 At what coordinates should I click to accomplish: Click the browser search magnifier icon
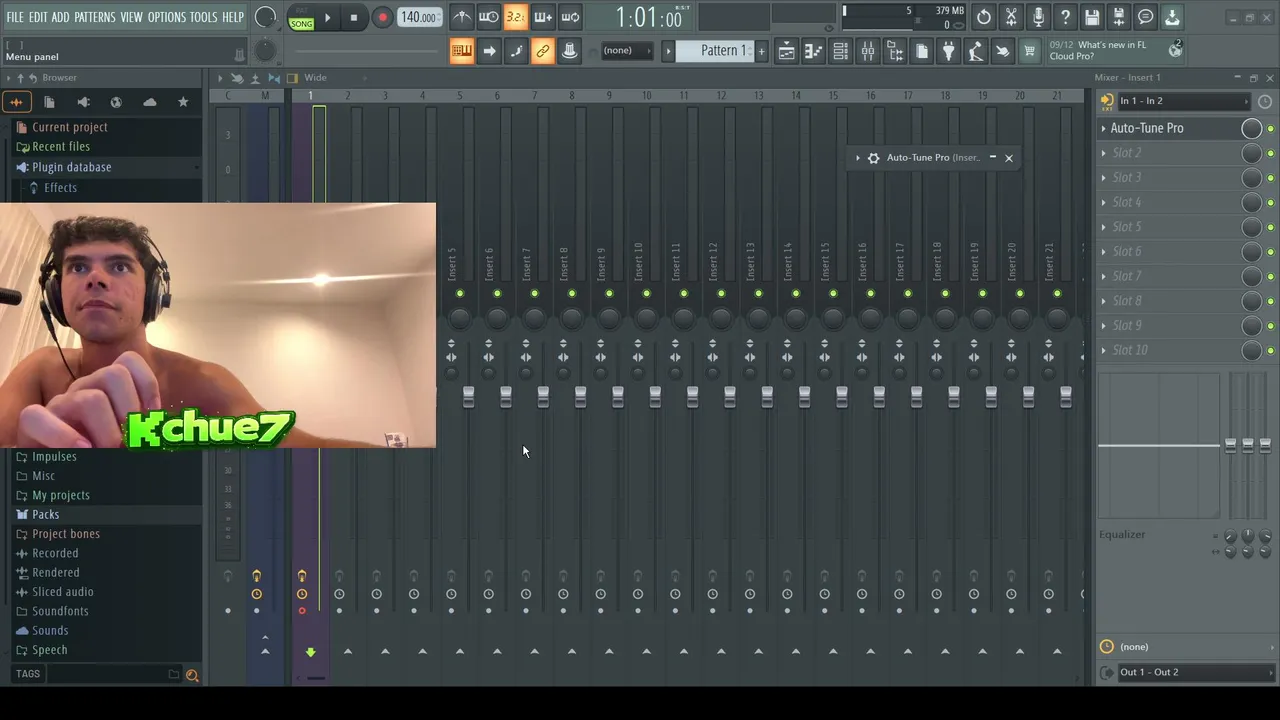point(192,675)
